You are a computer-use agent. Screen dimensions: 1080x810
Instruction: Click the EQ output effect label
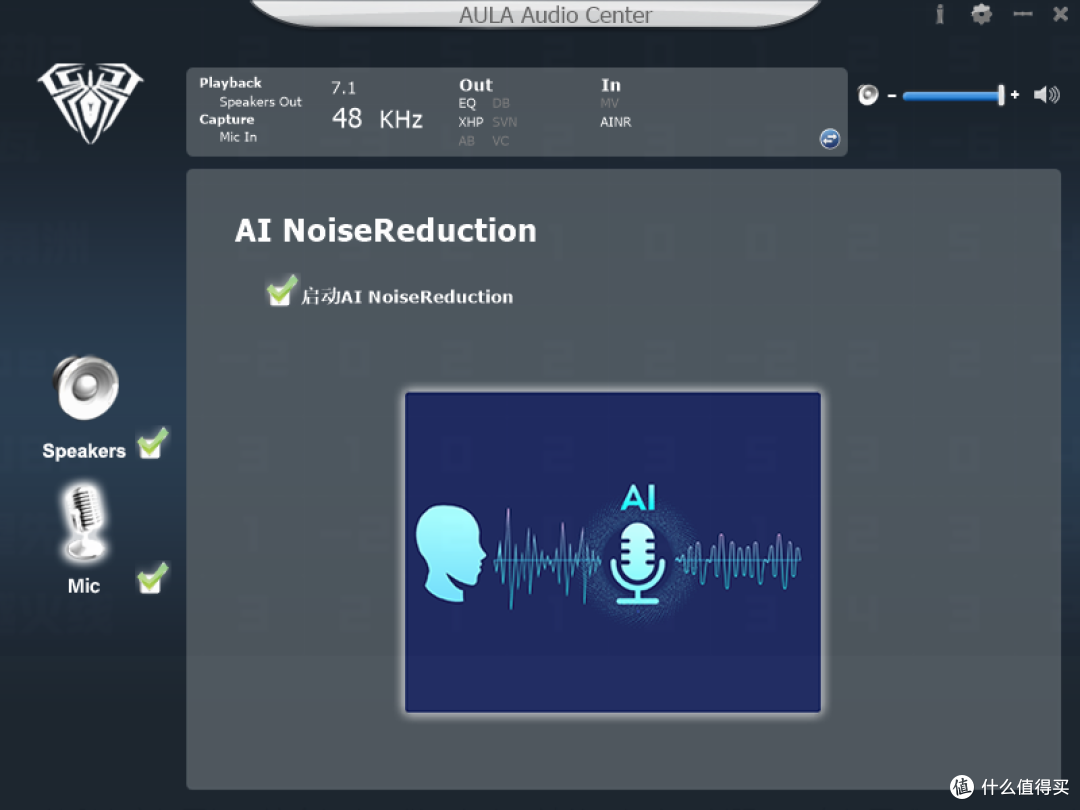467,103
